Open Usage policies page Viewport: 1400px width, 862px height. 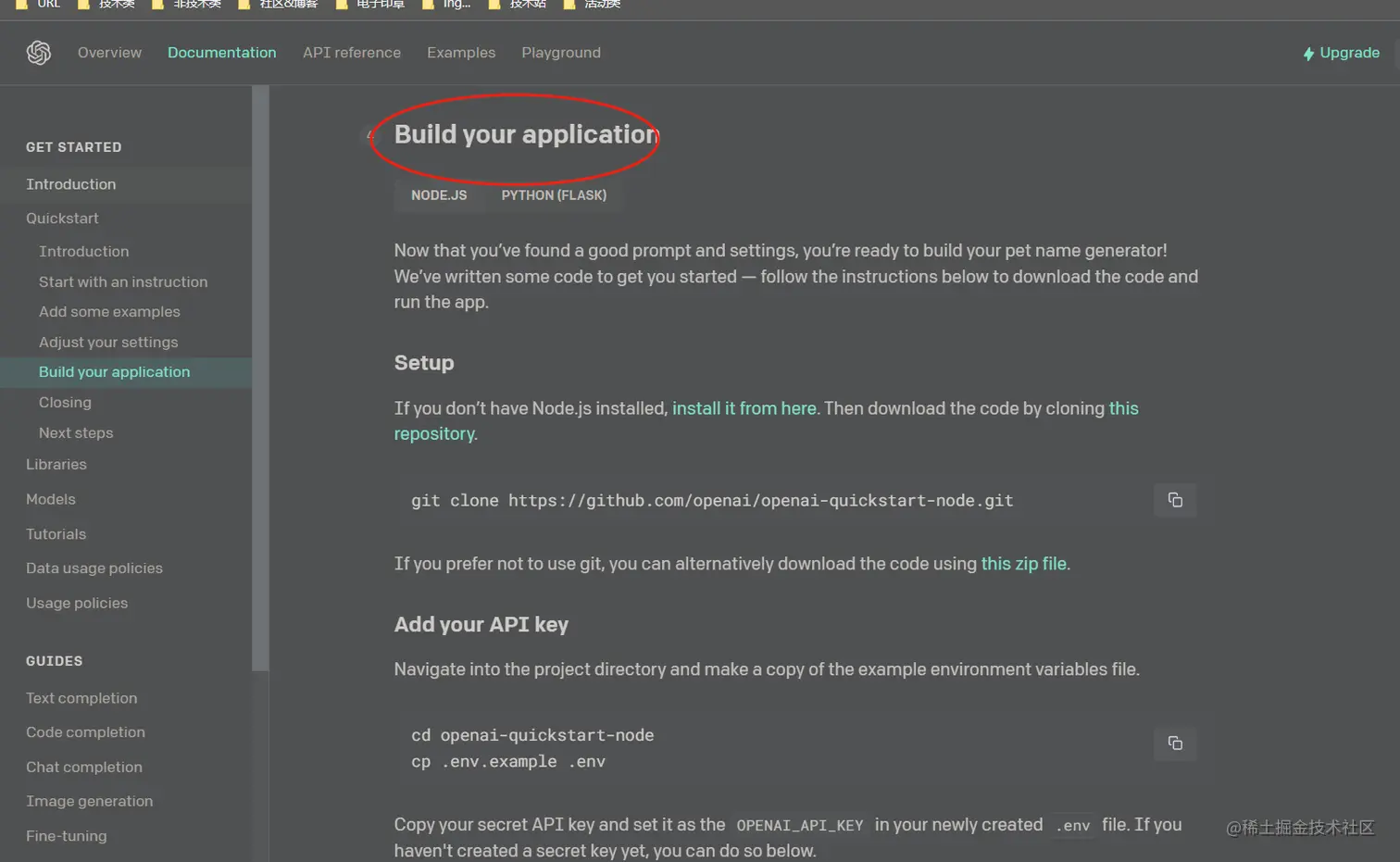pyautogui.click(x=77, y=604)
